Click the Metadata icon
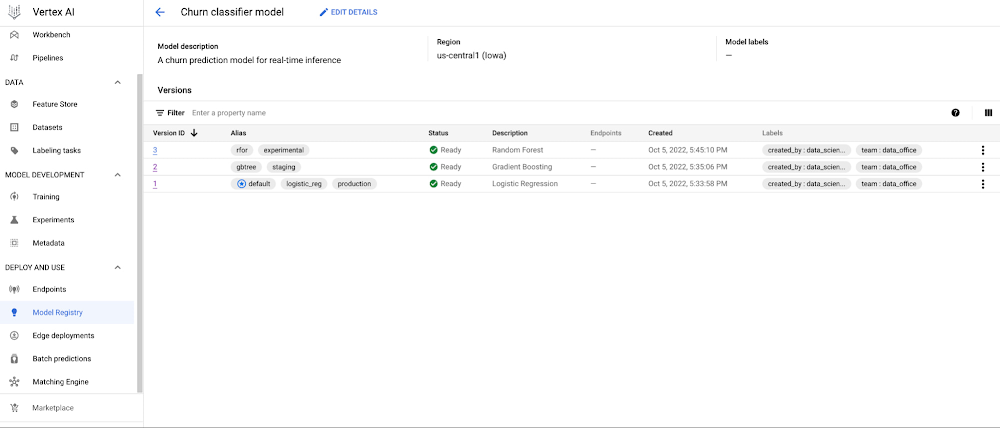Screen dimensions: 1000x428 pos(14,243)
